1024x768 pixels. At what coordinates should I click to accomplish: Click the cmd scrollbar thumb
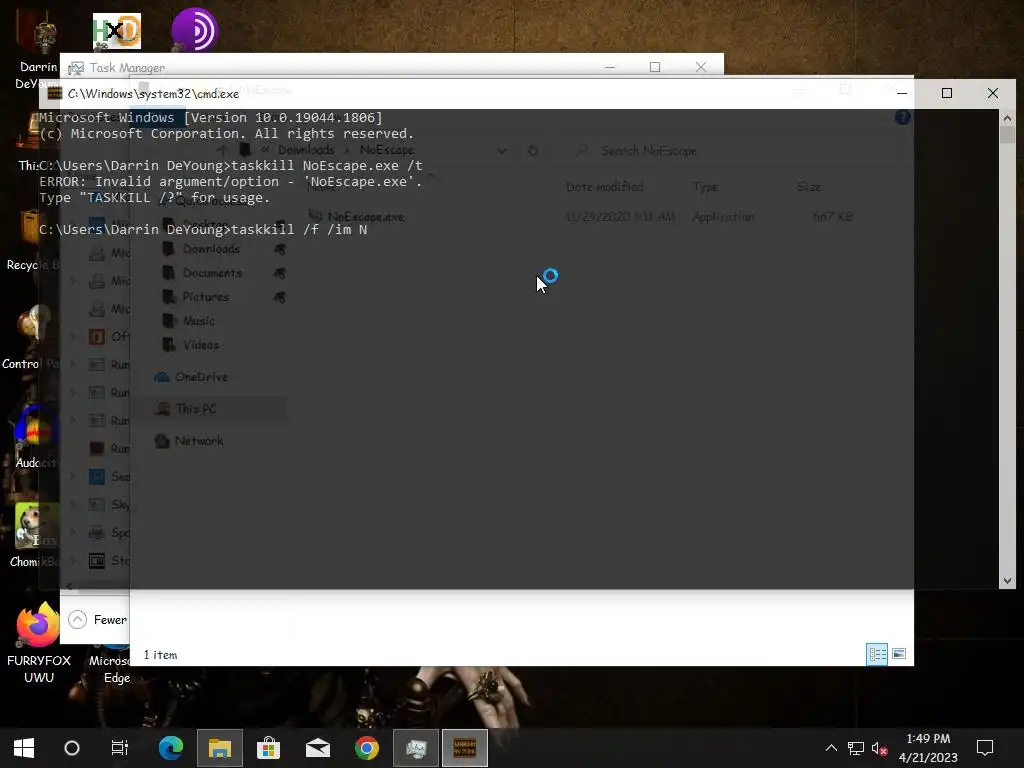pos(1007,135)
